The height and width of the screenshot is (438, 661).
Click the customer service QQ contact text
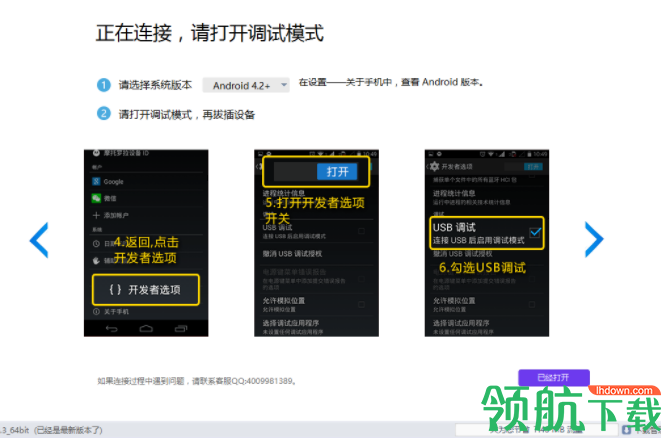point(197,381)
